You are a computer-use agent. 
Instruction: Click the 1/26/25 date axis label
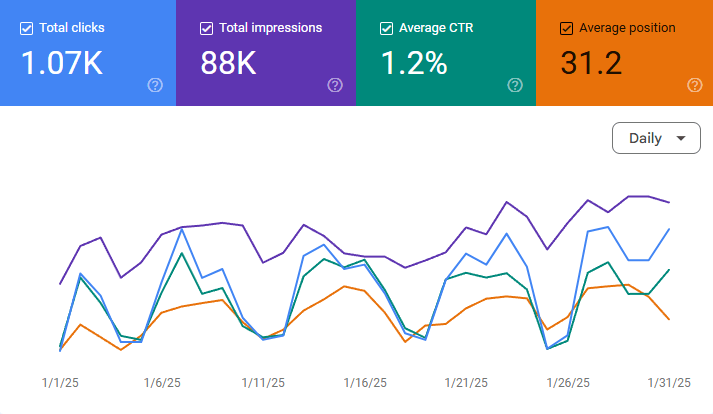(x=567, y=382)
